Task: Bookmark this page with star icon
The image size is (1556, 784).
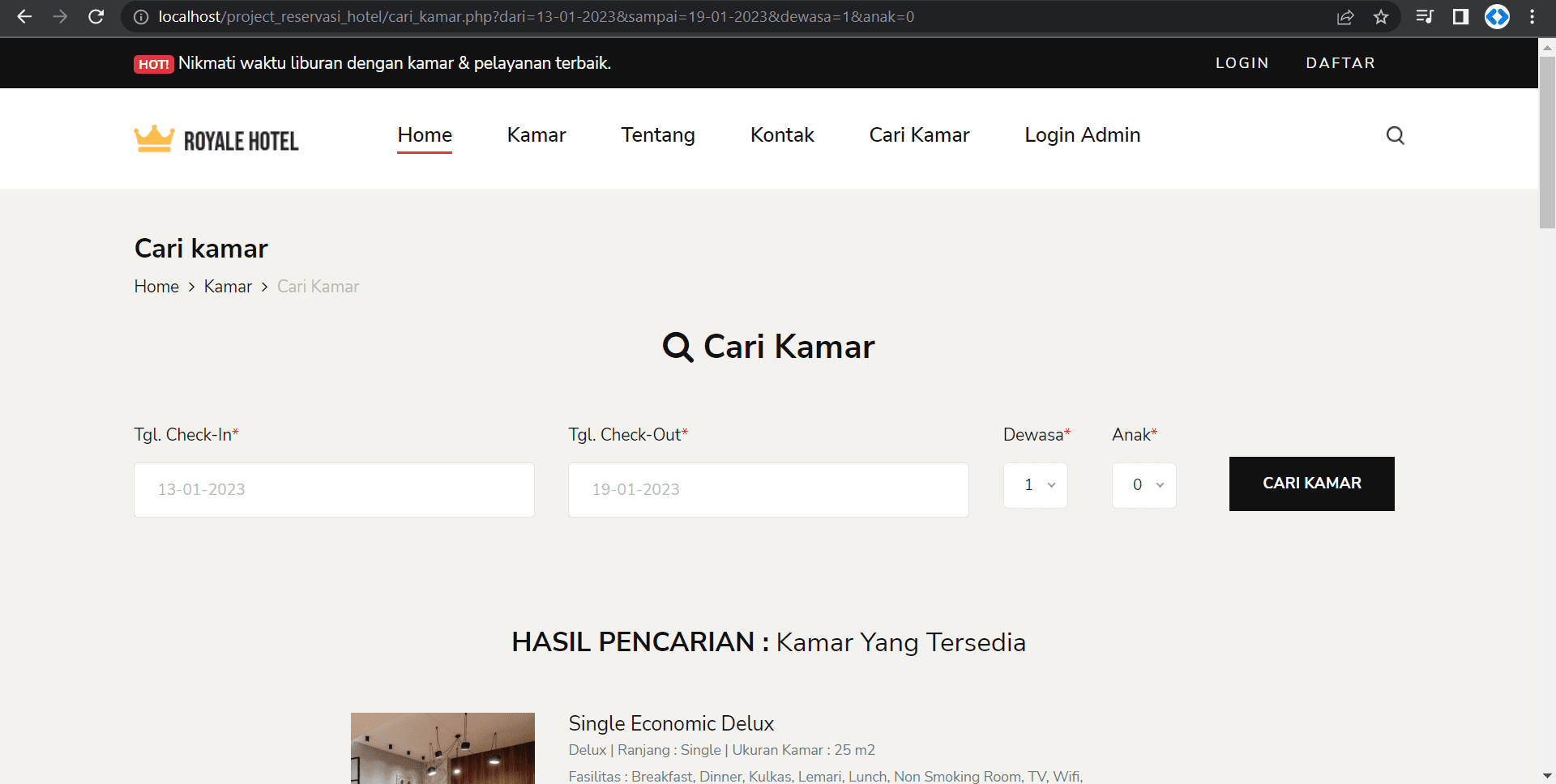Action: point(1381,17)
